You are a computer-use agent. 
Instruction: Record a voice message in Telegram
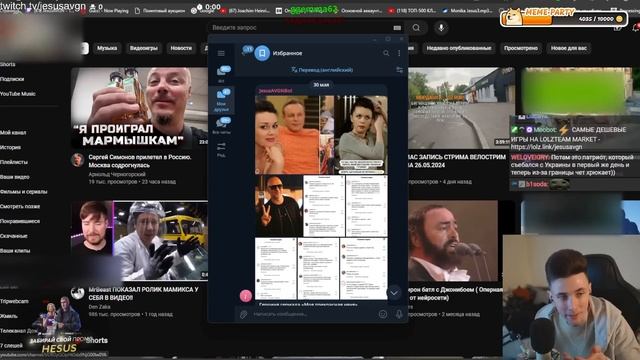click(x=399, y=314)
